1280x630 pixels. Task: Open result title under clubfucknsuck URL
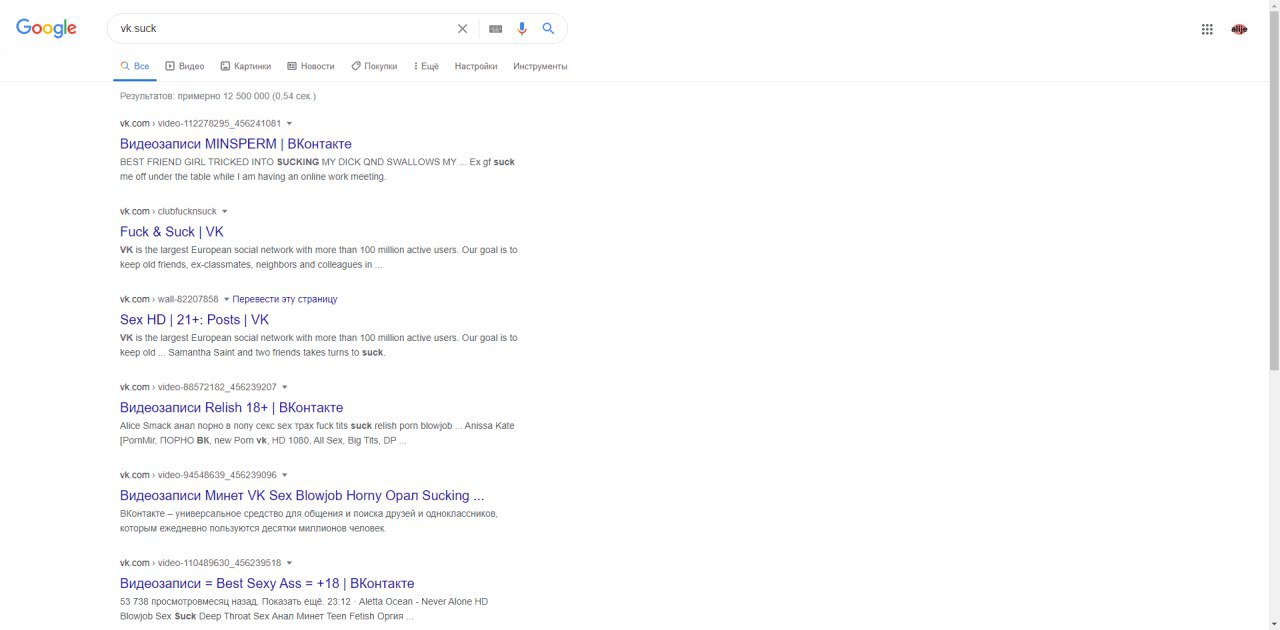coord(172,232)
